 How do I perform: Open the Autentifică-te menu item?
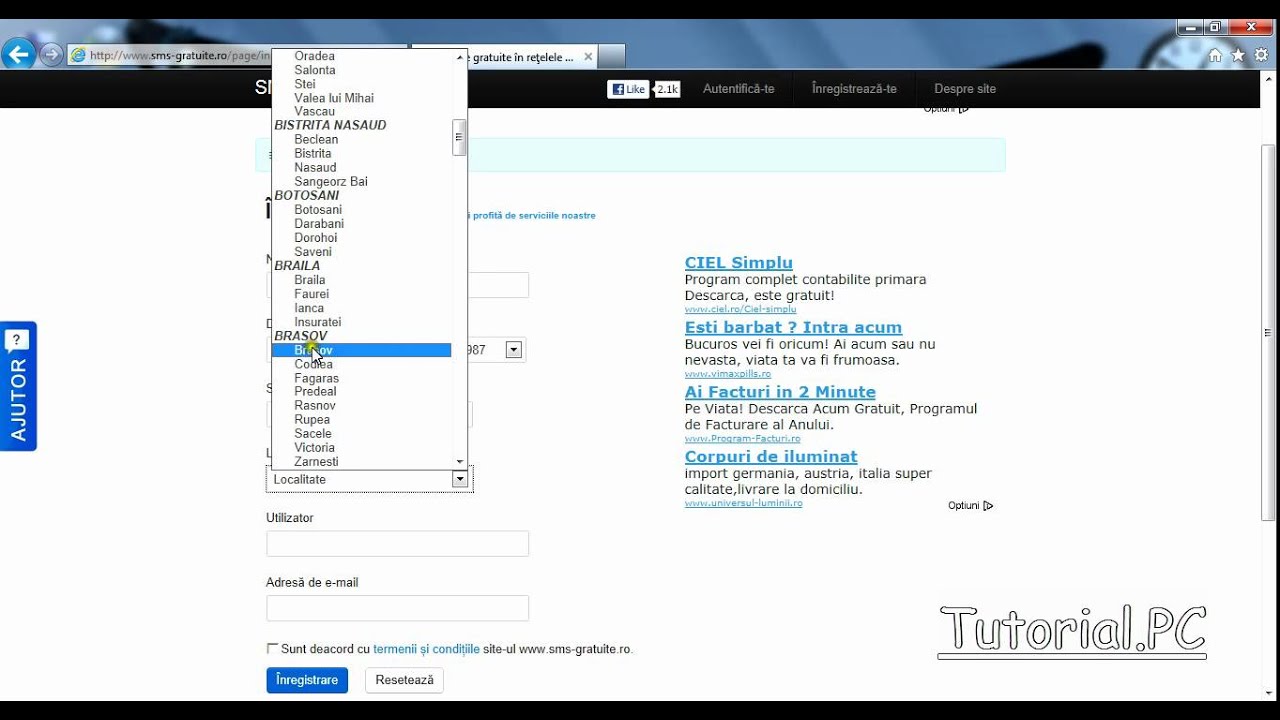click(738, 89)
